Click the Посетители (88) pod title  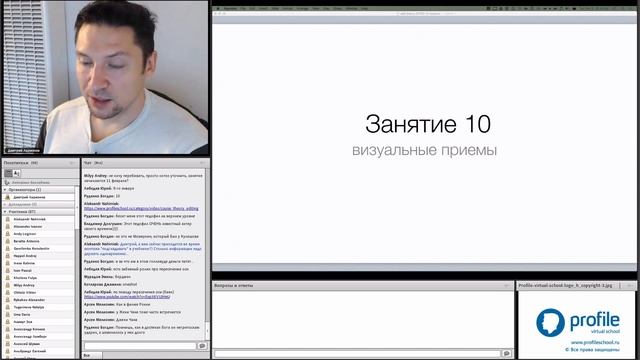coord(21,163)
